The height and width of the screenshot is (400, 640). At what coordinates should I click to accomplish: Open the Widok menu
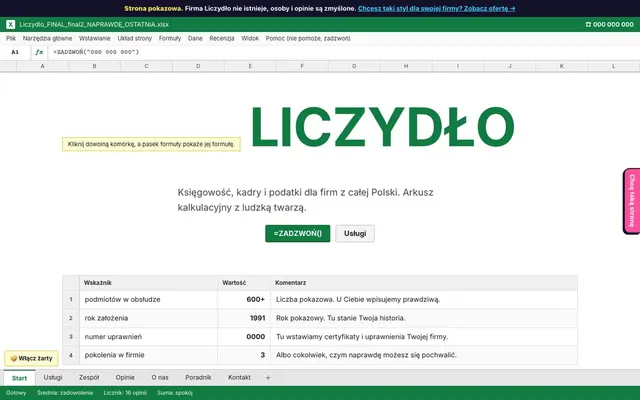tap(250, 38)
